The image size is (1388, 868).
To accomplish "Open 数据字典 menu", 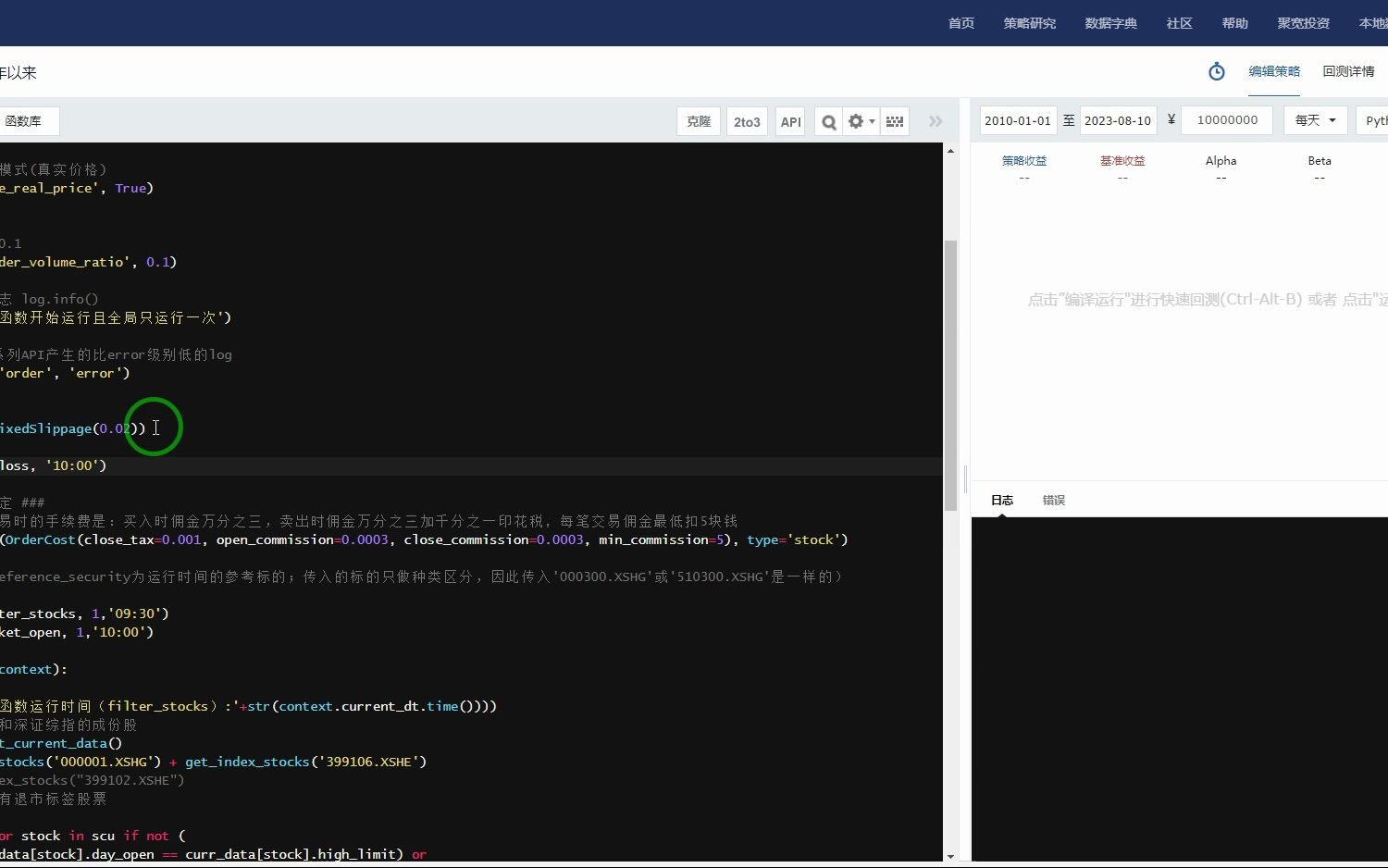I will pyautogui.click(x=1111, y=23).
